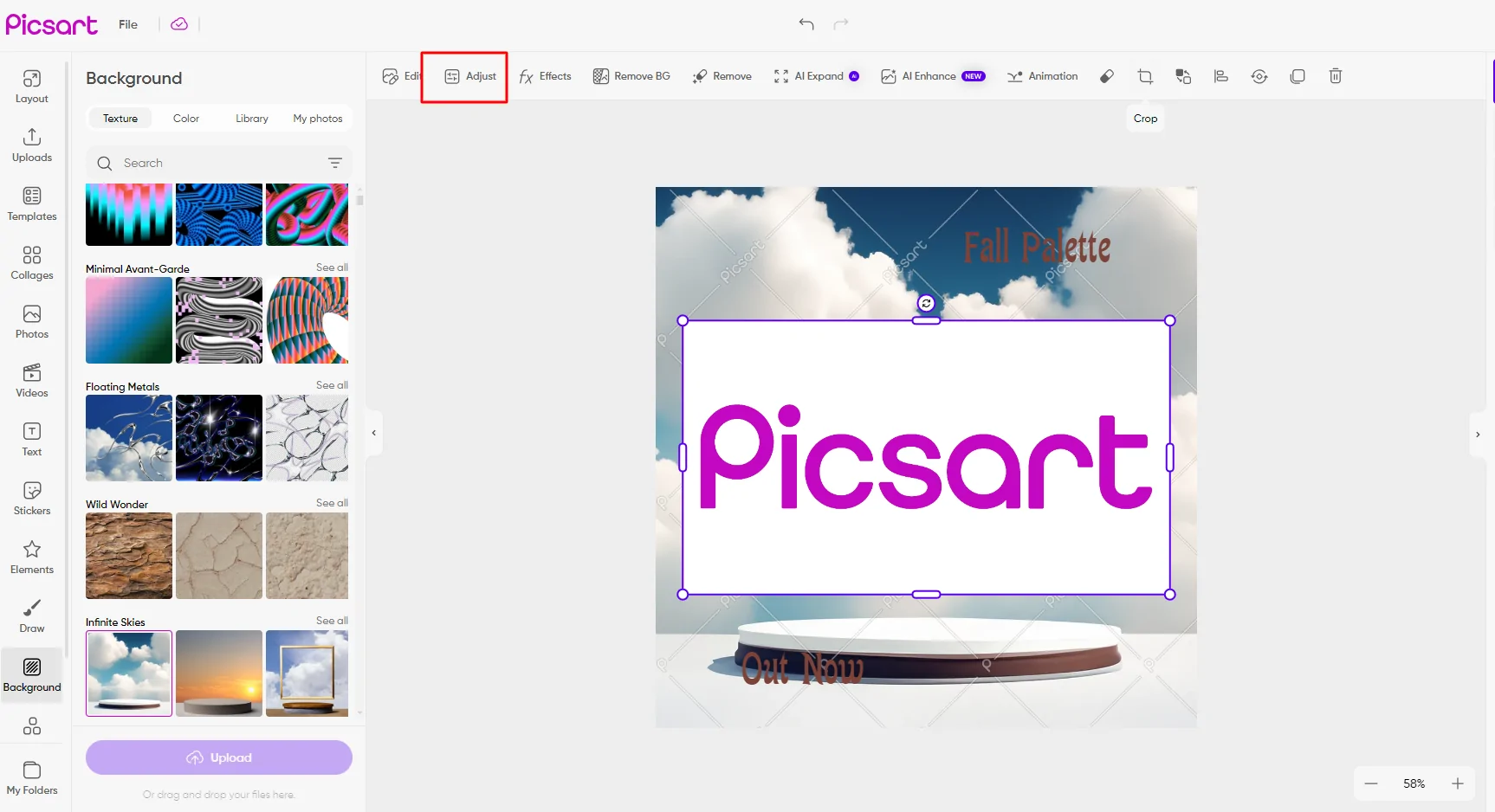The width and height of the screenshot is (1495, 812).
Task: Open the Adjust tool
Action: pyautogui.click(x=470, y=76)
